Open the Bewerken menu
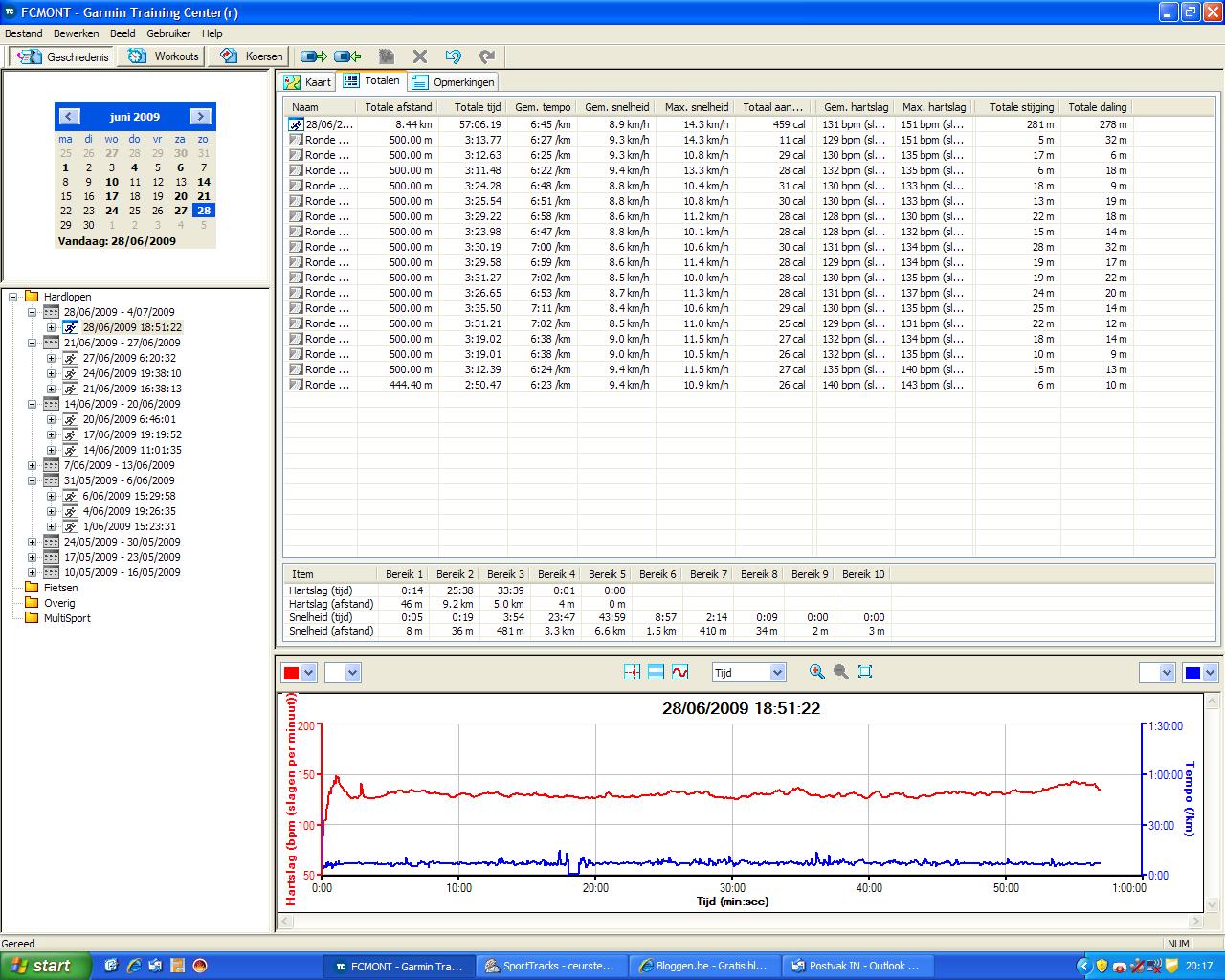Image resolution: width=1225 pixels, height=980 pixels. pos(77,33)
